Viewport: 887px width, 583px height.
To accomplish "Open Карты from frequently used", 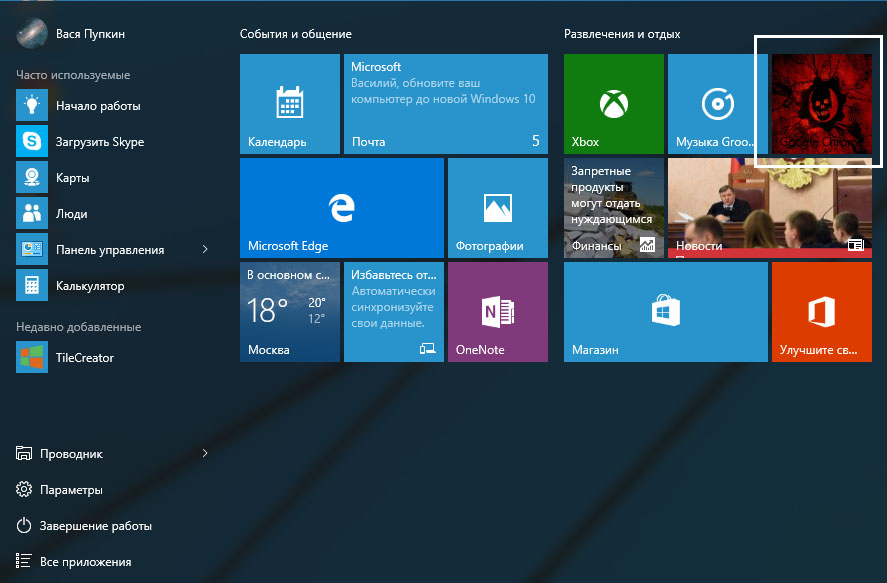I will (72, 178).
